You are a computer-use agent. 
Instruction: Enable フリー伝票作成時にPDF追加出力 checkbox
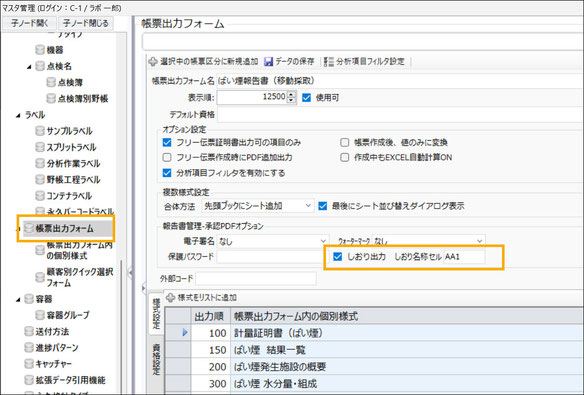(x=167, y=157)
